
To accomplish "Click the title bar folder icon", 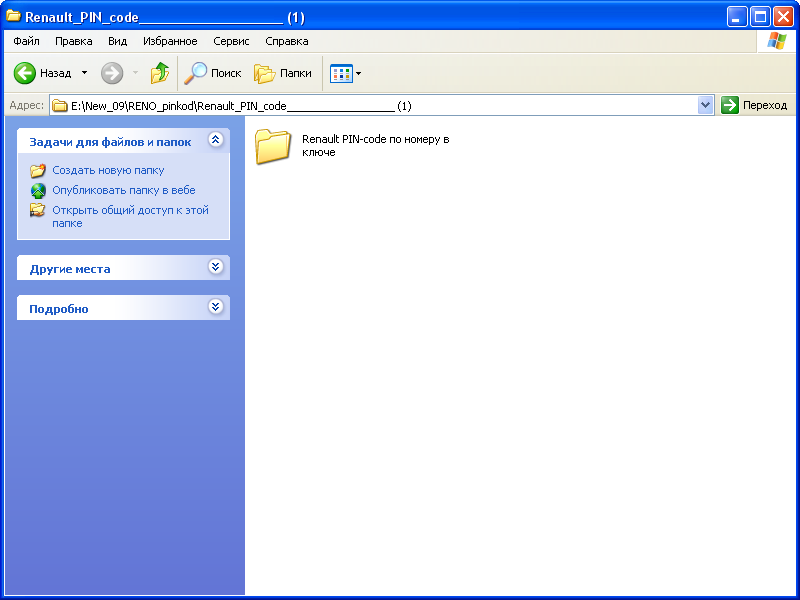I will 13,16.
